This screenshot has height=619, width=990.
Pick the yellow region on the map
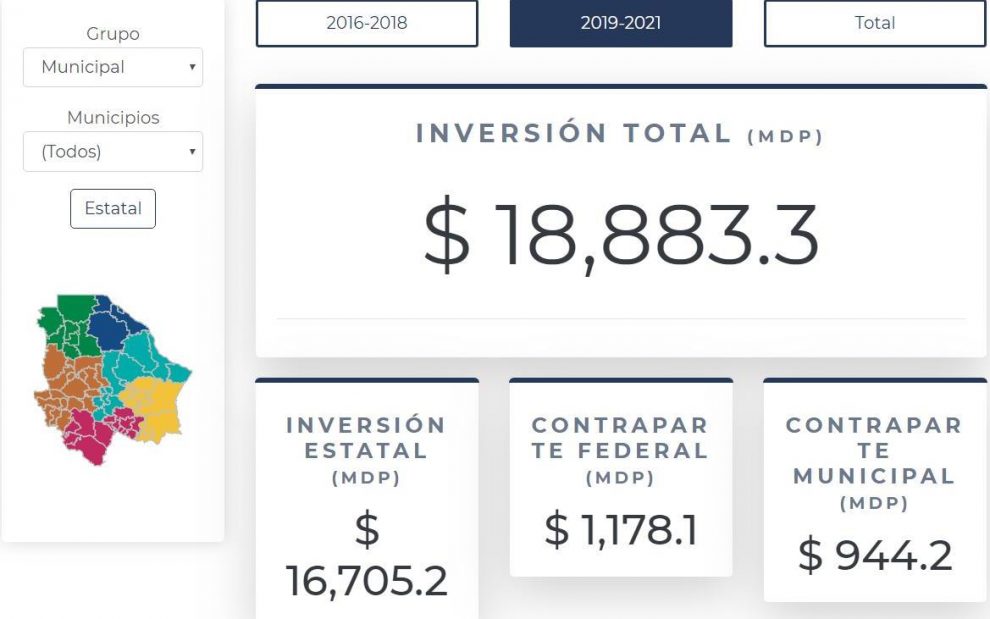156,406
